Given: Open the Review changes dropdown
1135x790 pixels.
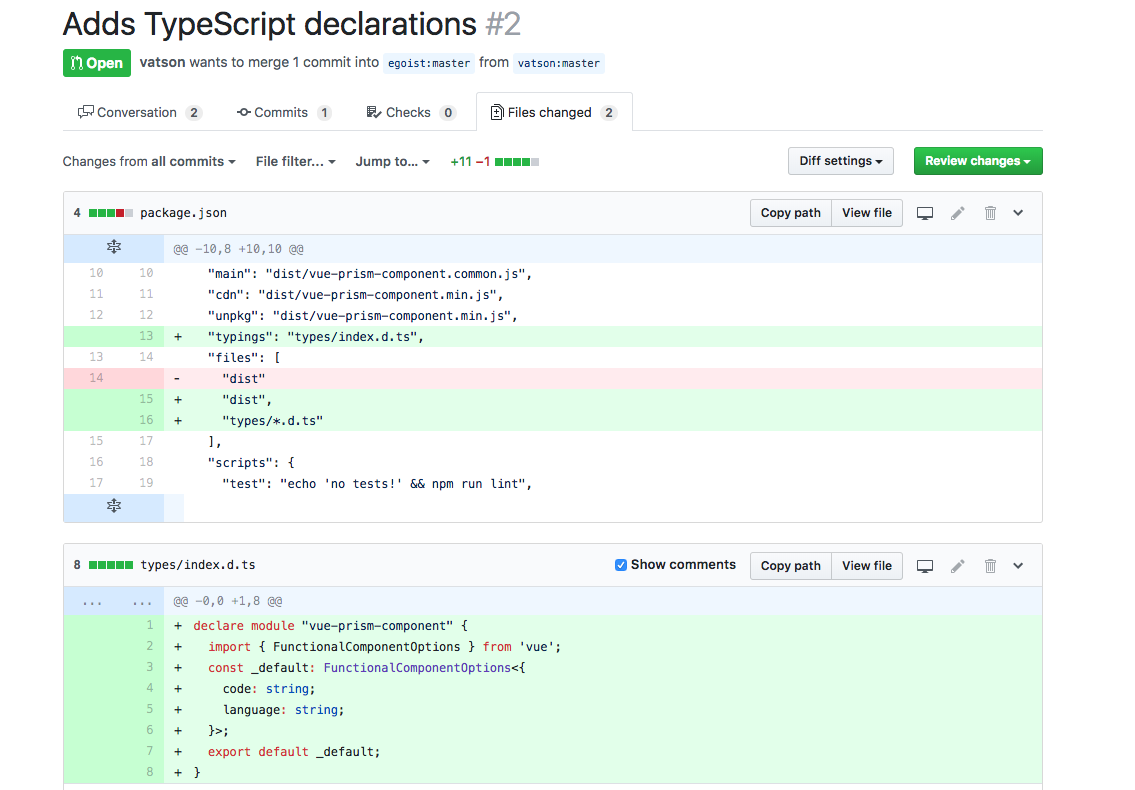Looking at the screenshot, I should coord(977,161).
